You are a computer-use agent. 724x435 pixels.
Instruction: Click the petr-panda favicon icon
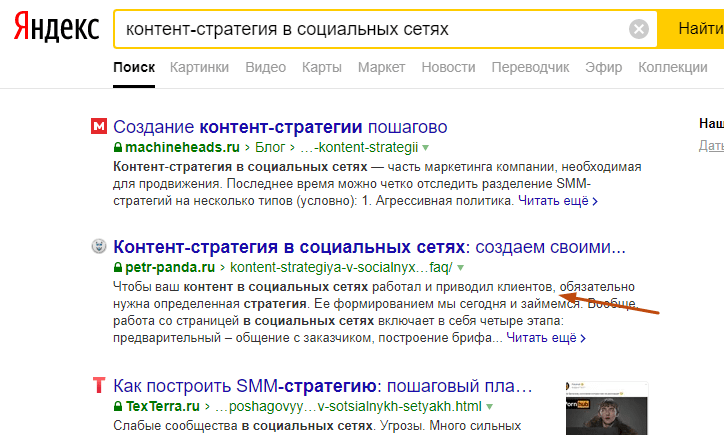click(99, 246)
